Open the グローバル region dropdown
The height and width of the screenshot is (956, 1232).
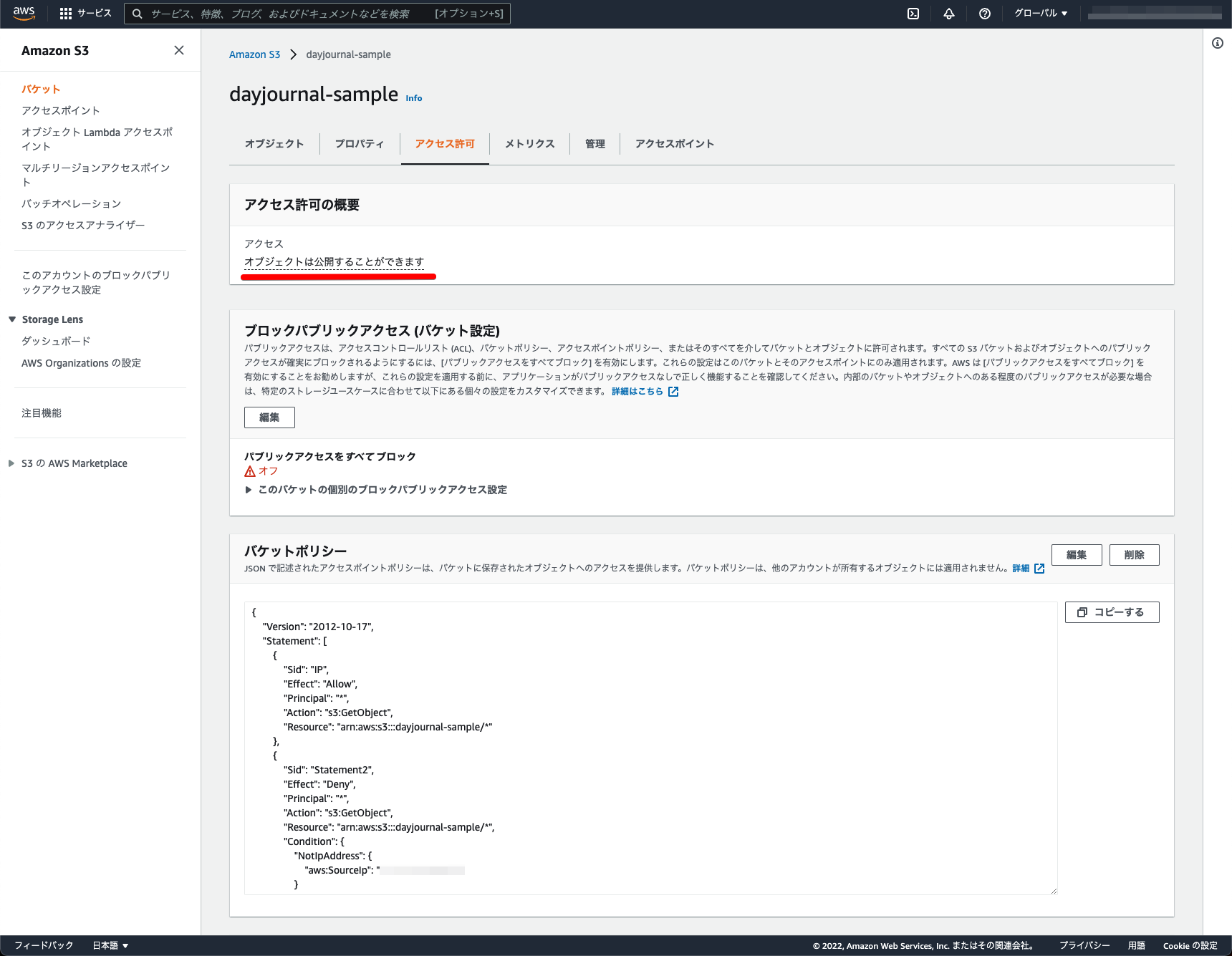pyautogui.click(x=1041, y=14)
